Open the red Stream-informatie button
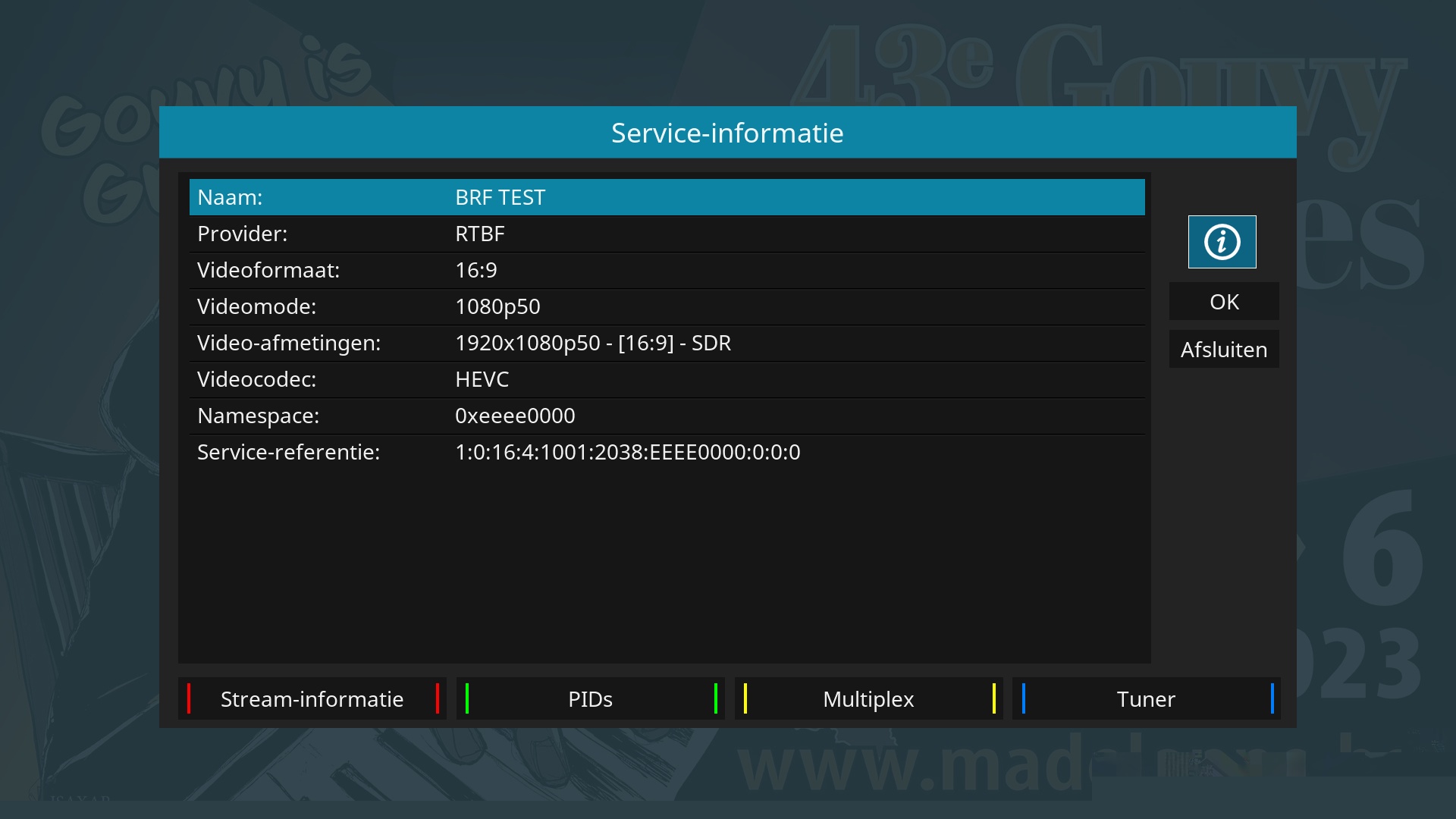1456x819 pixels. tap(312, 698)
